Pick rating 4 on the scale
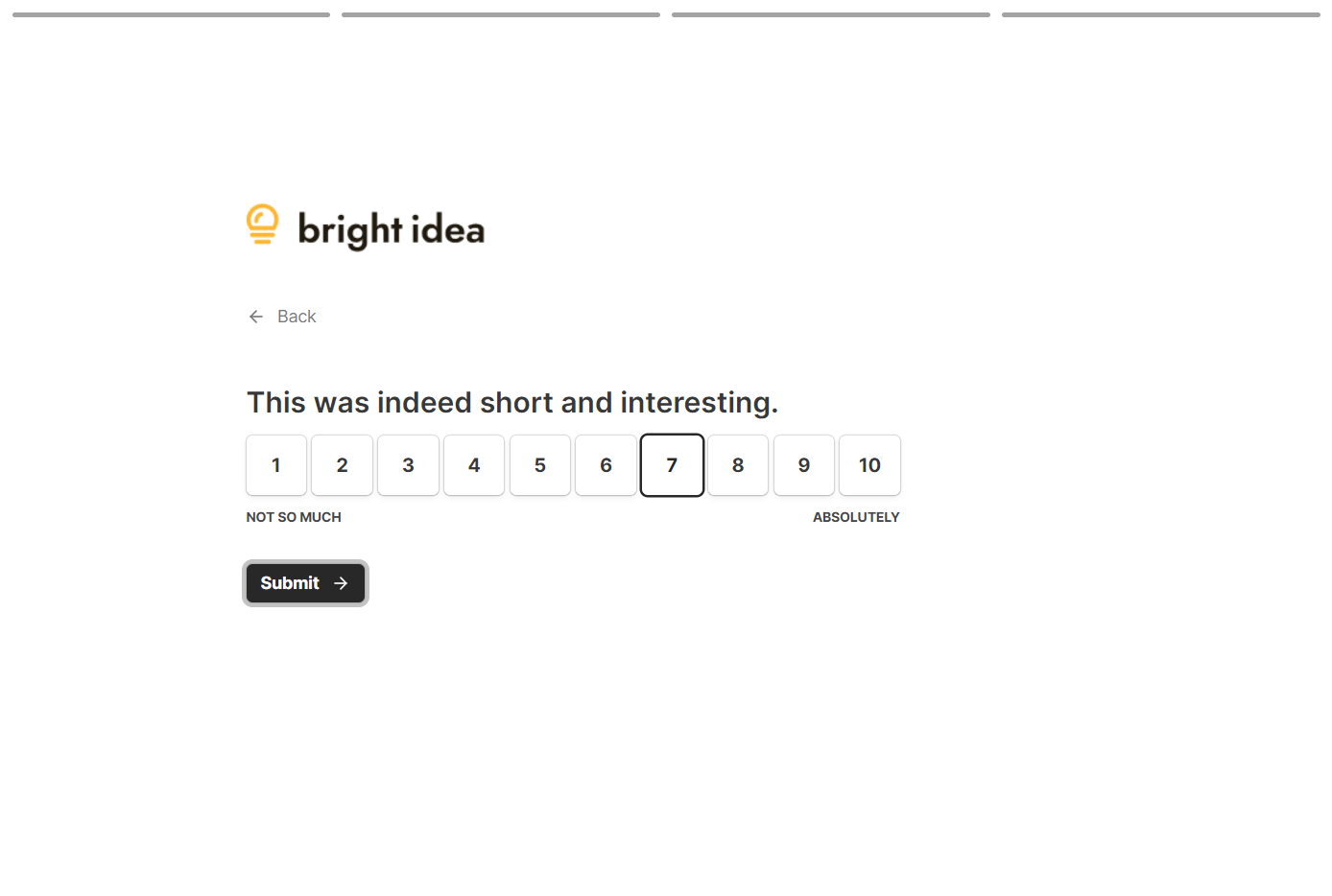 474,465
